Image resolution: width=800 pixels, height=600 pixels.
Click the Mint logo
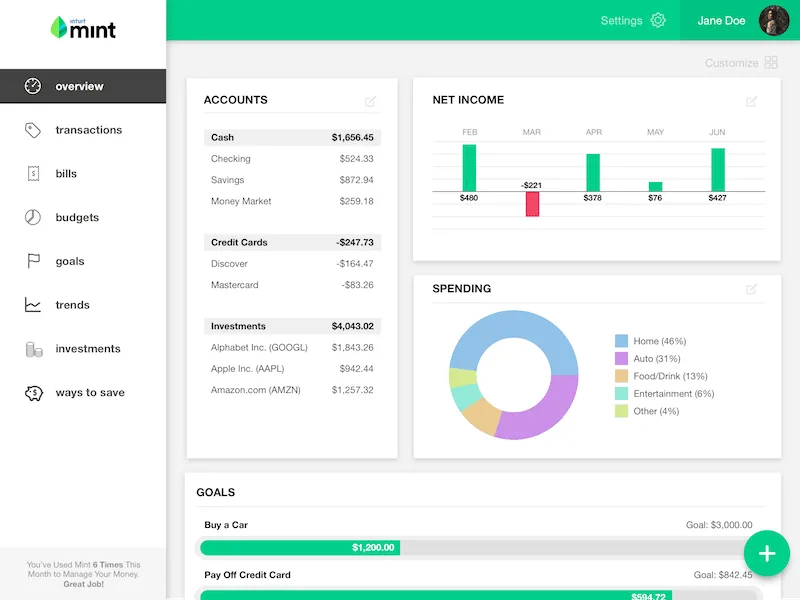click(x=83, y=28)
